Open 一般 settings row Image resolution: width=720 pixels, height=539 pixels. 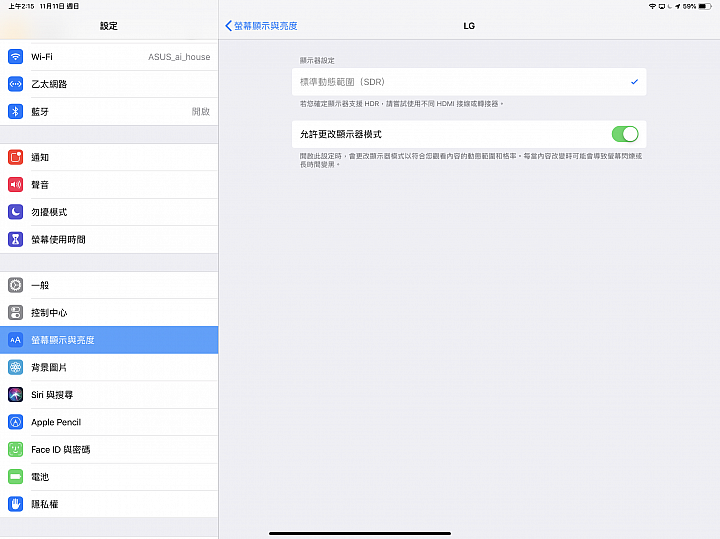click(109, 285)
